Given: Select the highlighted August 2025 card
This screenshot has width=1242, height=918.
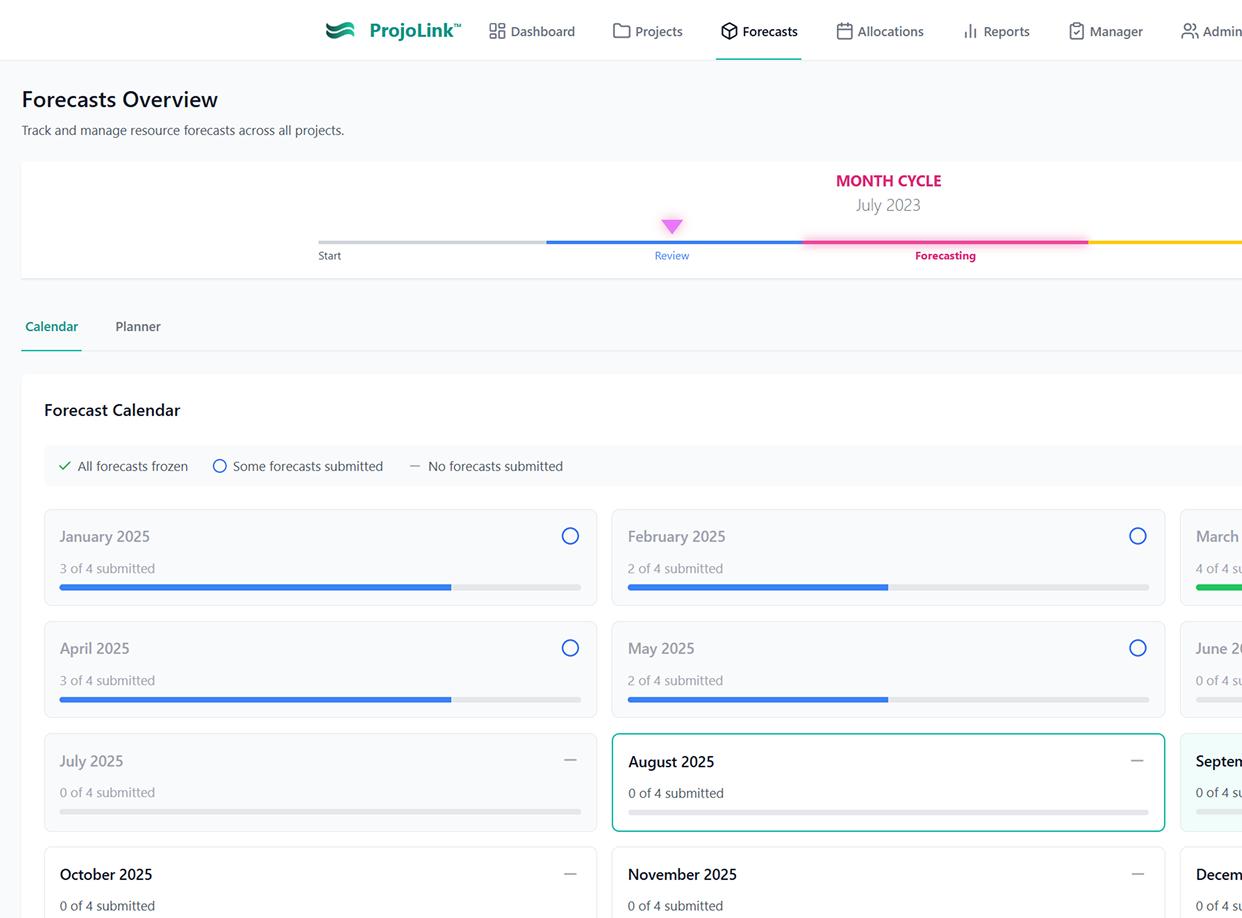Looking at the screenshot, I should click(x=888, y=782).
